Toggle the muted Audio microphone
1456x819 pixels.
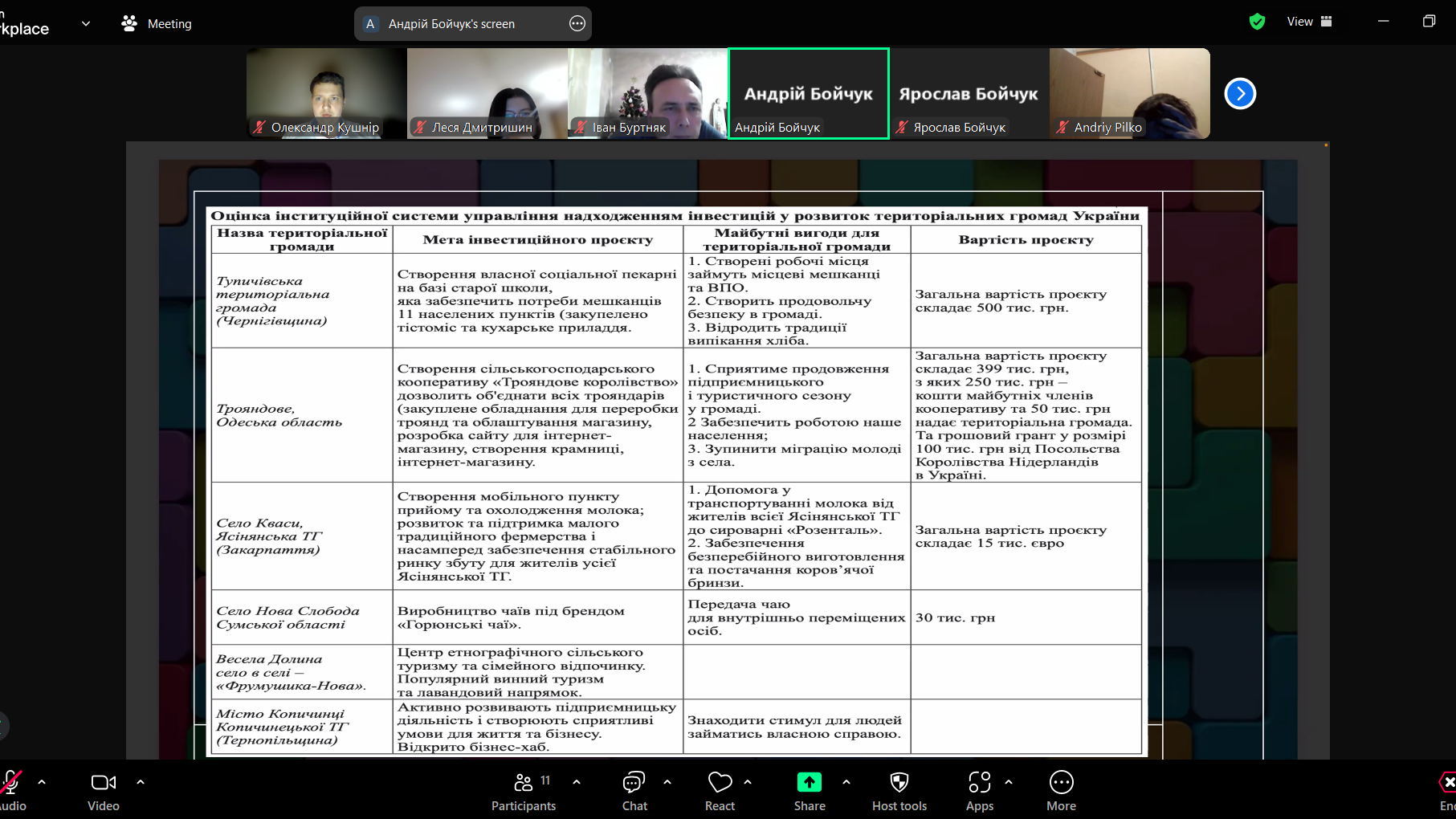pos(11,791)
